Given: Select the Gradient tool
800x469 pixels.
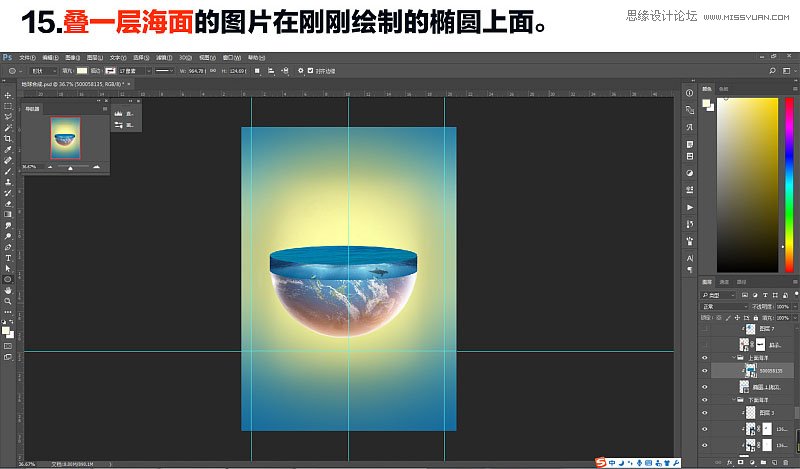Looking at the screenshot, I should click(x=8, y=214).
